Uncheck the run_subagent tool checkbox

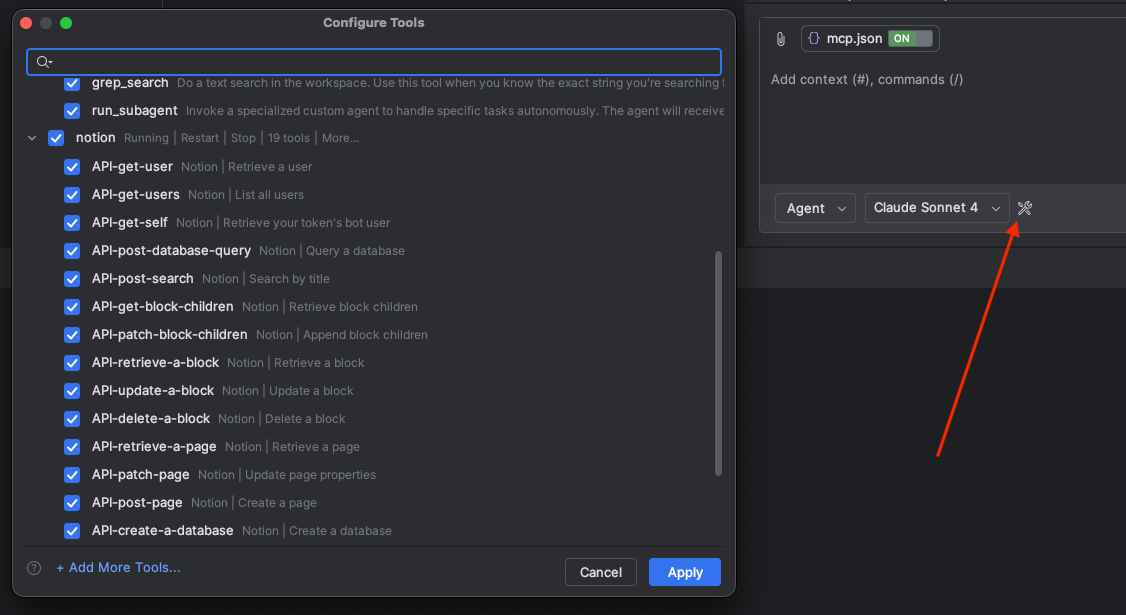point(72,111)
